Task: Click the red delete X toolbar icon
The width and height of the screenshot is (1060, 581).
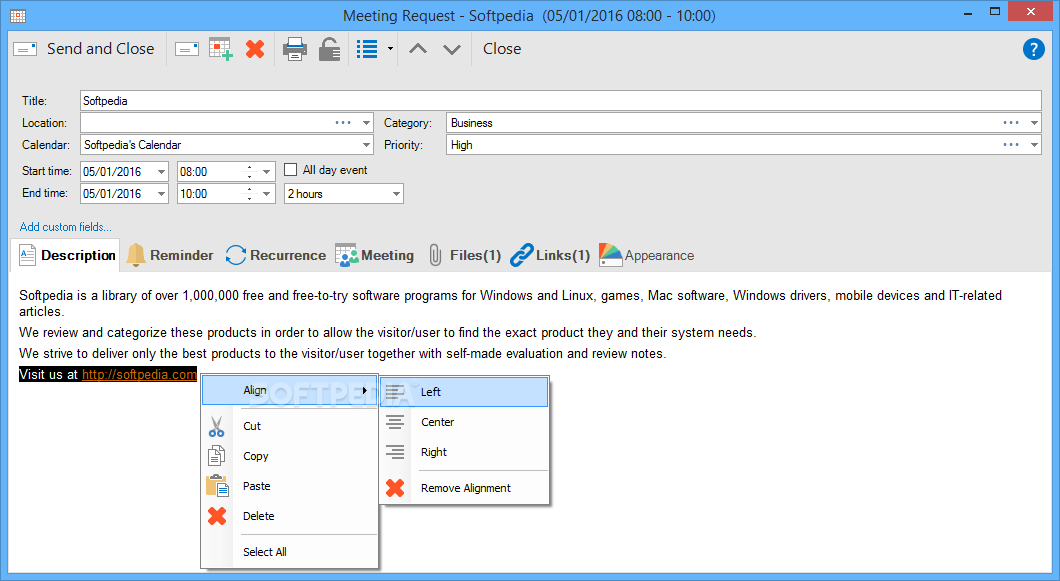Action: pos(255,49)
